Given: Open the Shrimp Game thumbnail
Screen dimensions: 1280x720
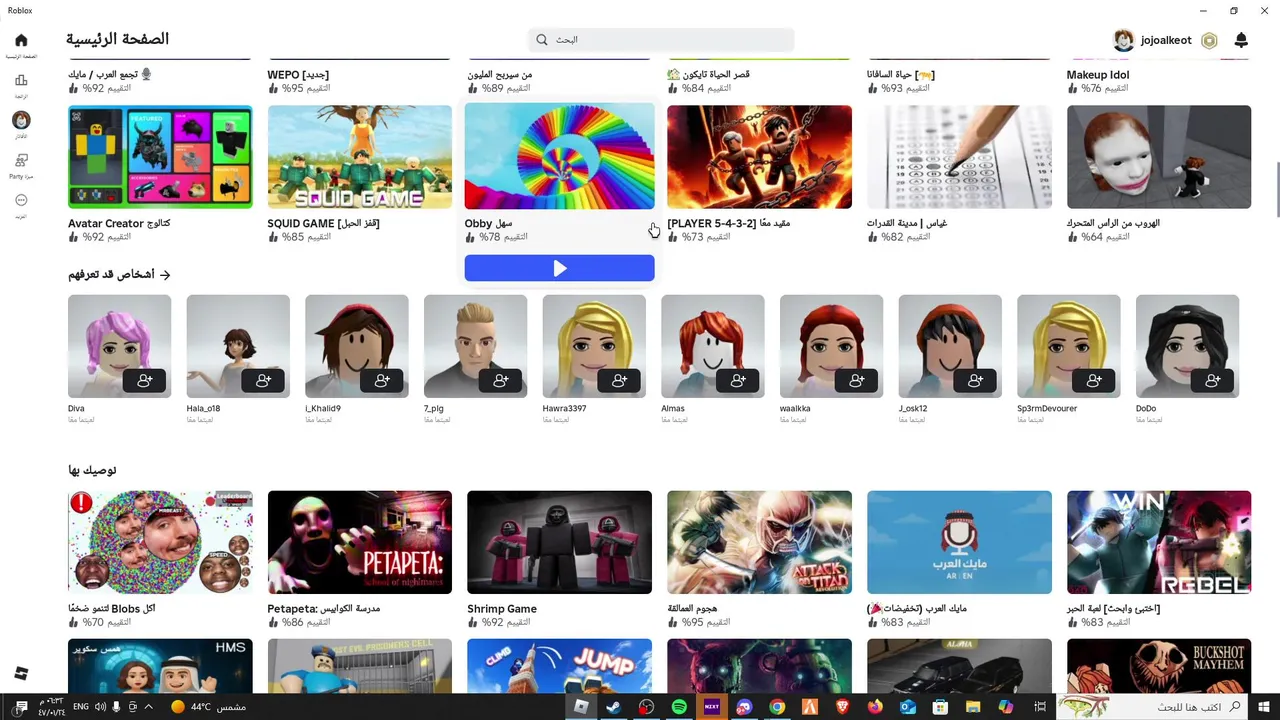Looking at the screenshot, I should click(x=559, y=542).
